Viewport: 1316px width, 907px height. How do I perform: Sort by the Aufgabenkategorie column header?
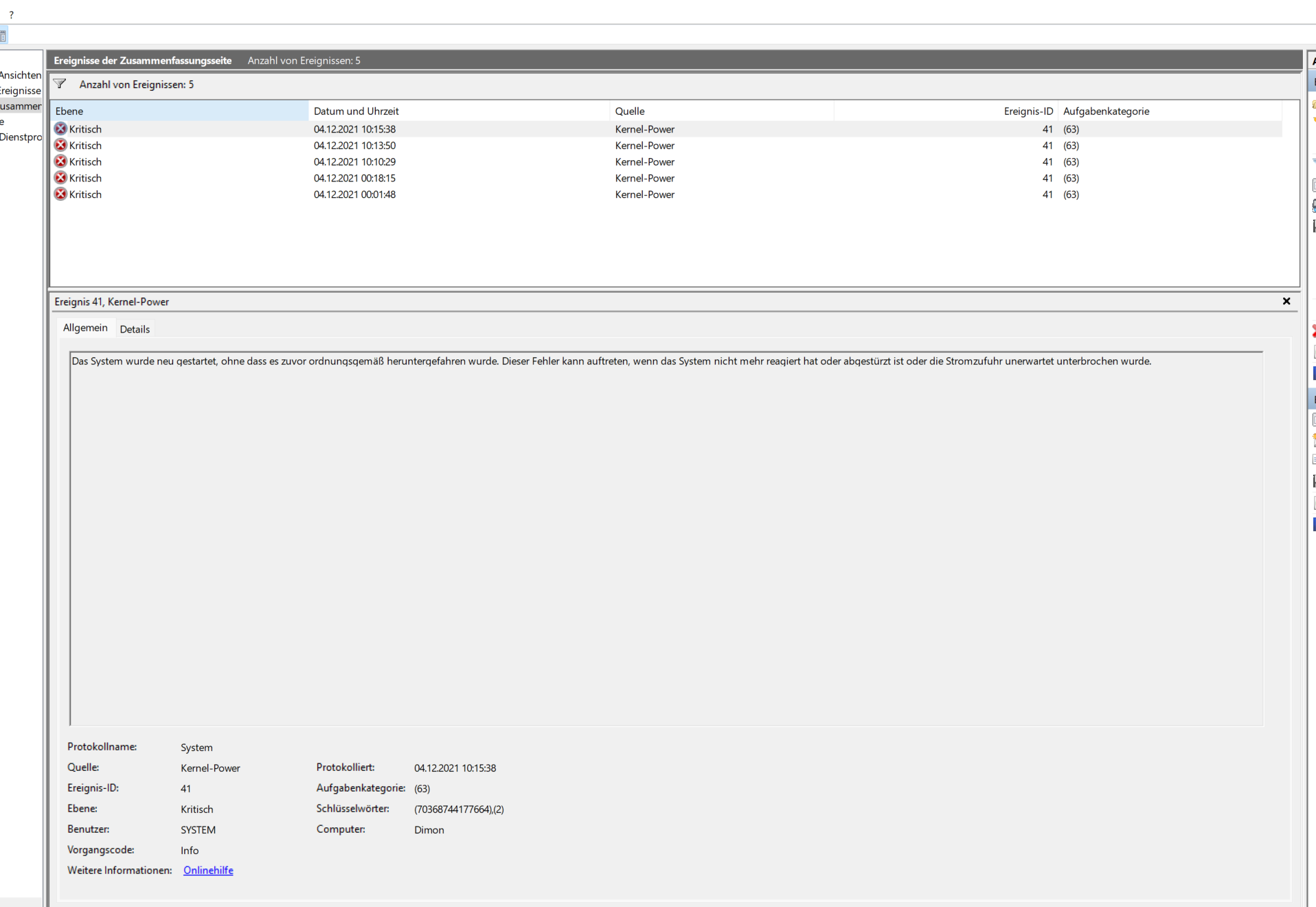coord(1170,111)
